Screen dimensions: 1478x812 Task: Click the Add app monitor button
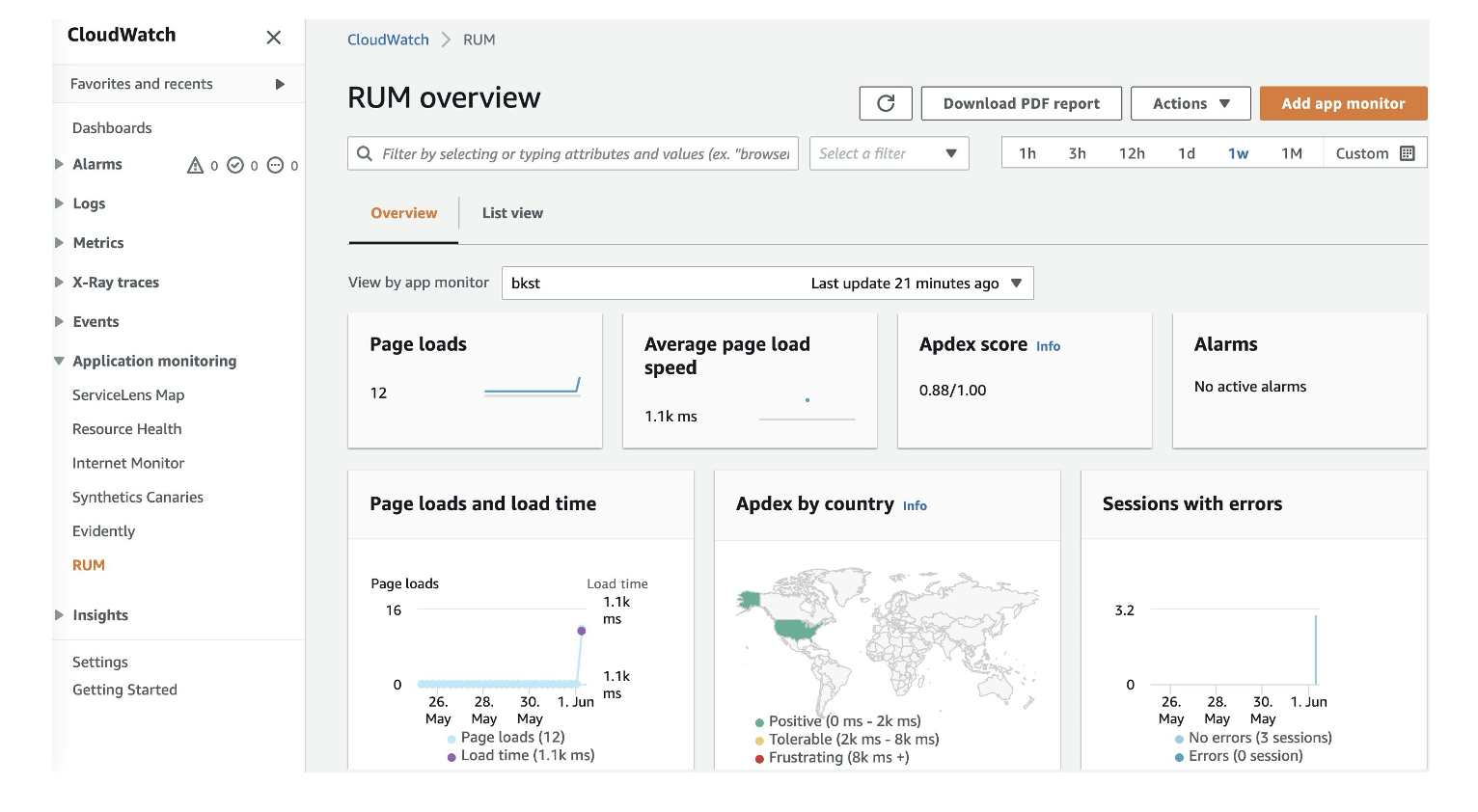(x=1343, y=103)
